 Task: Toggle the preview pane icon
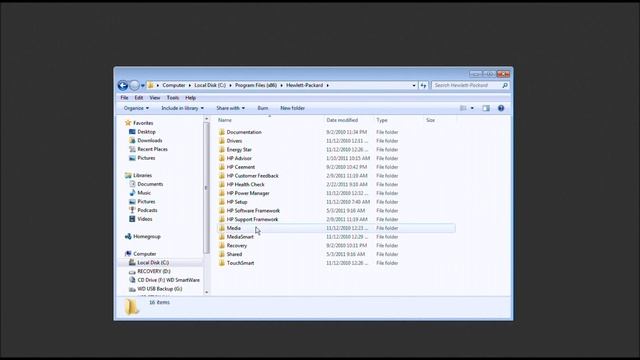pos(486,108)
